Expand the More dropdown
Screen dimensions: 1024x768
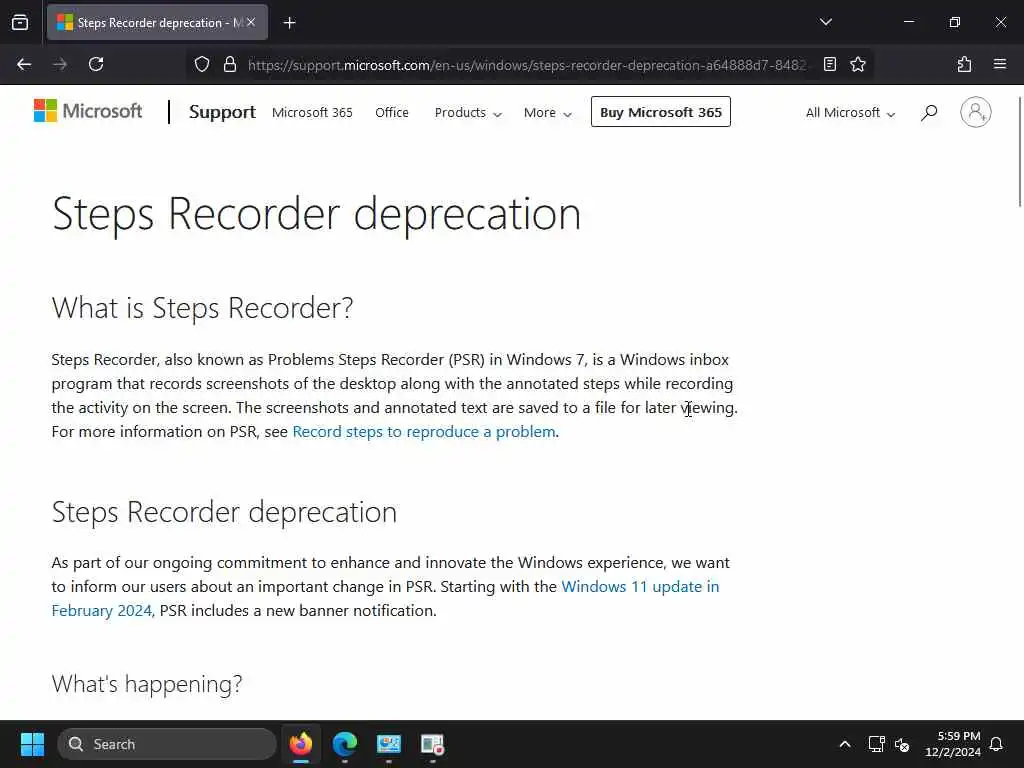tap(547, 112)
